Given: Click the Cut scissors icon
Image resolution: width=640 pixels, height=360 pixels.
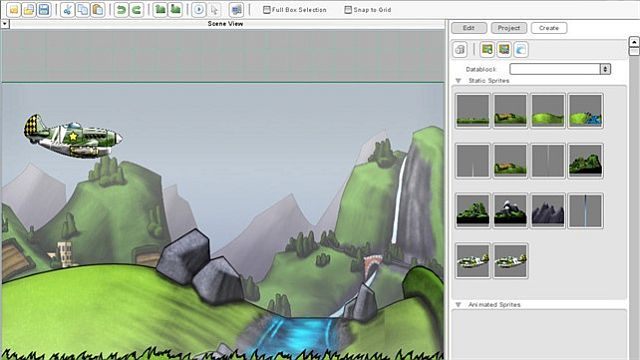Looking at the screenshot, I should [x=67, y=9].
